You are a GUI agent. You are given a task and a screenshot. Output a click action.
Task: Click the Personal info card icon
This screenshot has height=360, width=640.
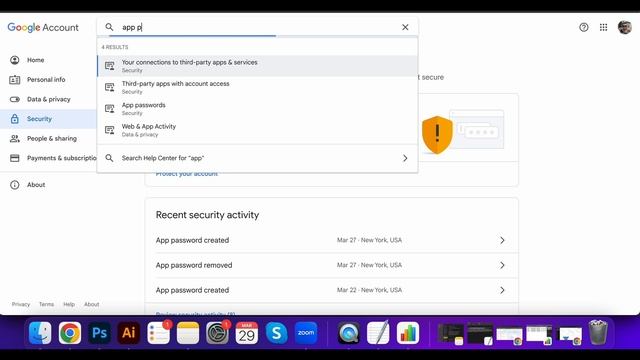click(x=15, y=80)
